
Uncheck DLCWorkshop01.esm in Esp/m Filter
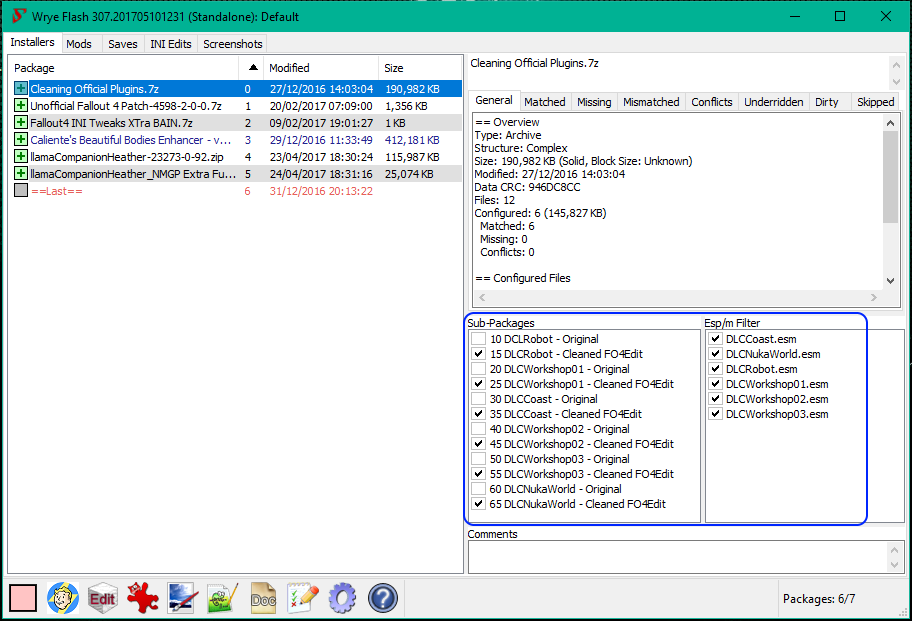(x=715, y=384)
